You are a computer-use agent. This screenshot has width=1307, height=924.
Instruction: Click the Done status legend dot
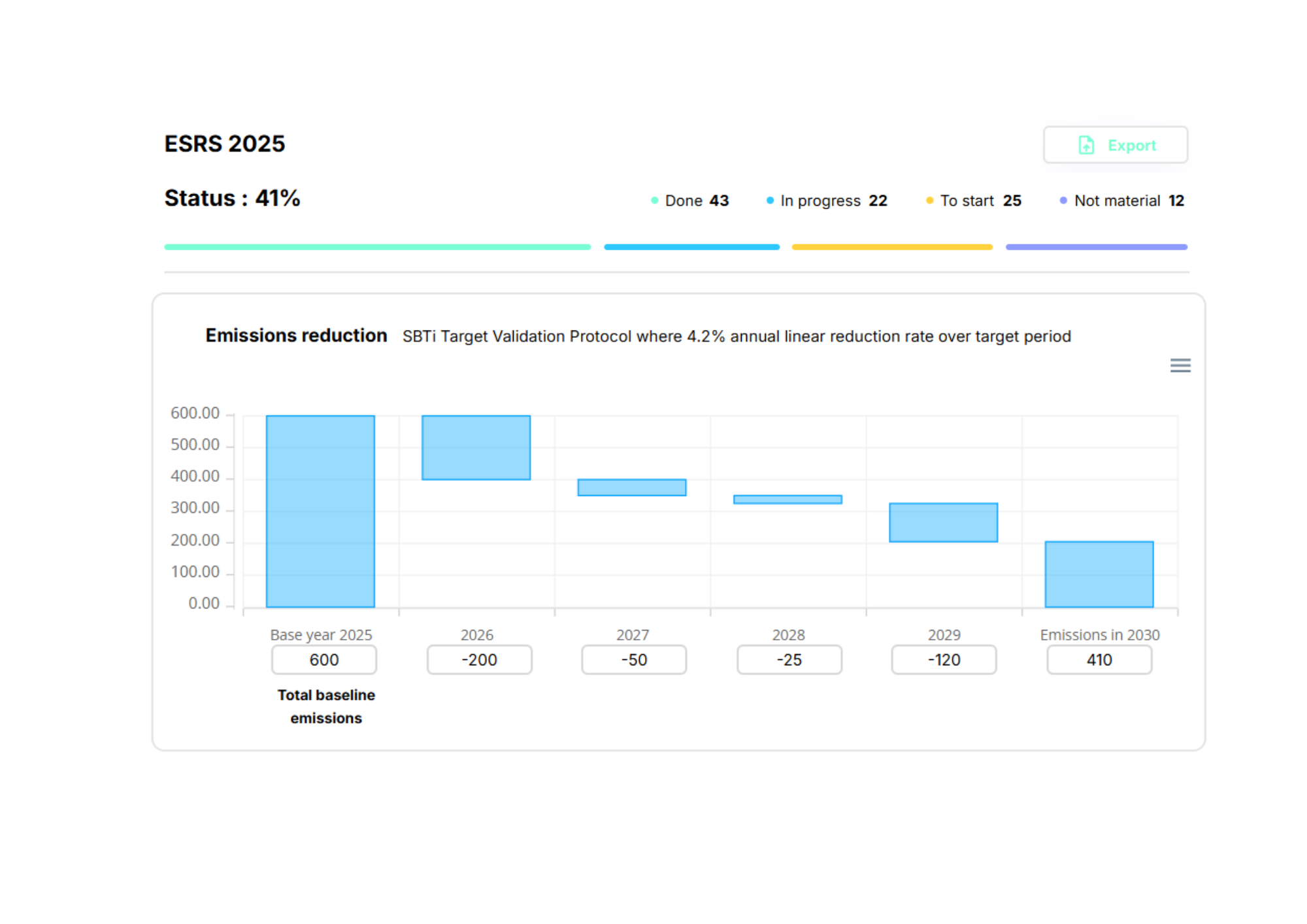654,201
